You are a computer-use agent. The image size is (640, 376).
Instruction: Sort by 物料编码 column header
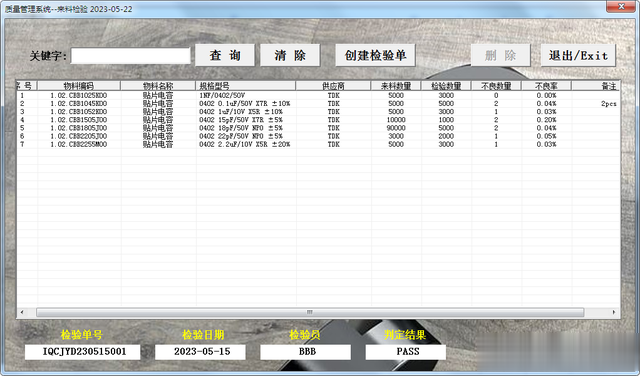[x=79, y=86]
